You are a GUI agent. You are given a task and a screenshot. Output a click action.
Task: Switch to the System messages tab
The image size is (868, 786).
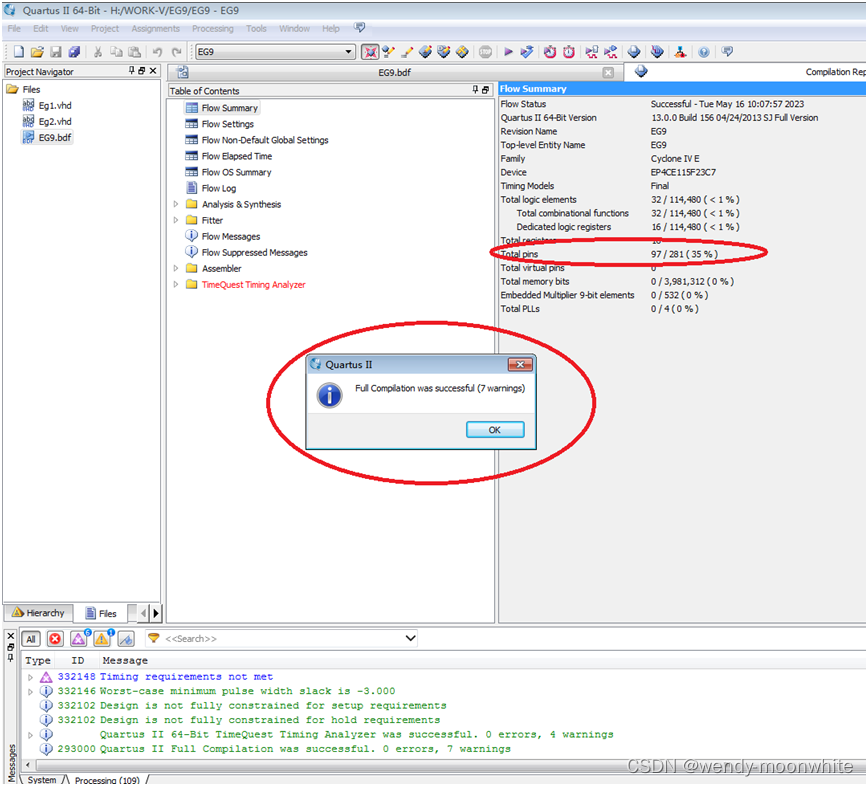click(x=42, y=779)
